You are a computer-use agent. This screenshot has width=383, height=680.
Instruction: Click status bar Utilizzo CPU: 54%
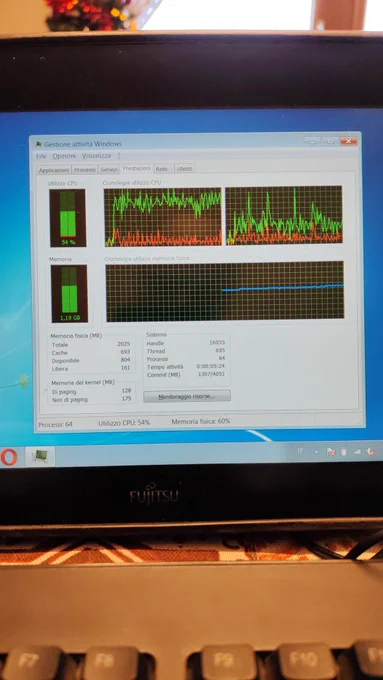[124, 423]
